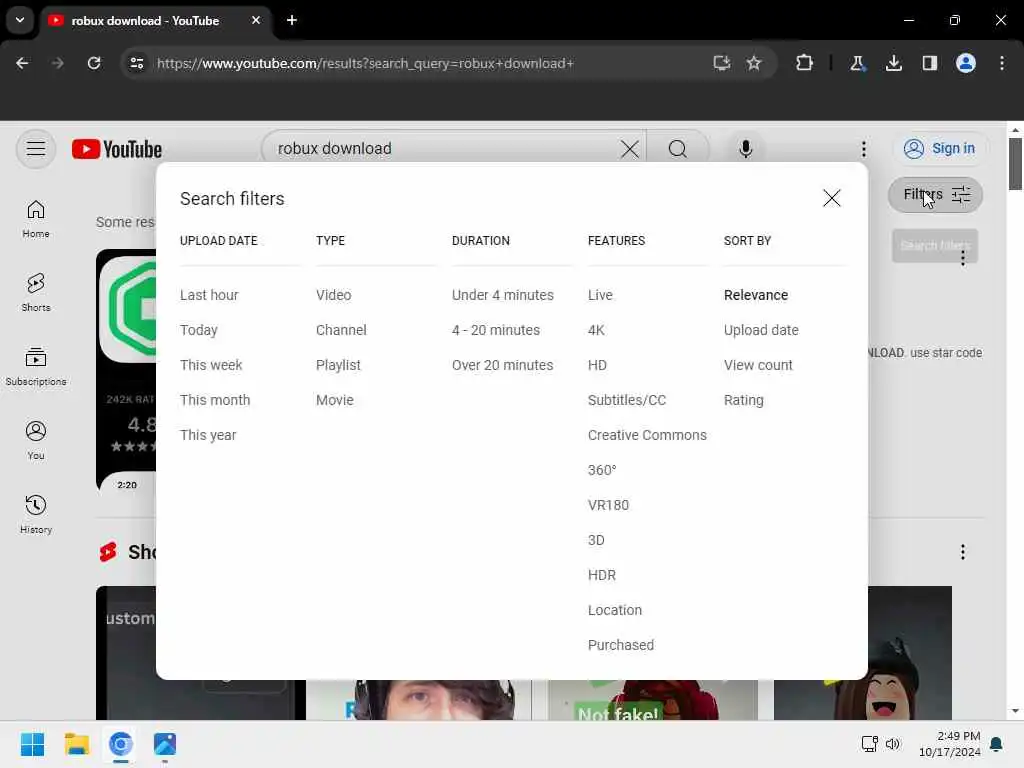Open browser Extensions puzzle icon

point(805,63)
